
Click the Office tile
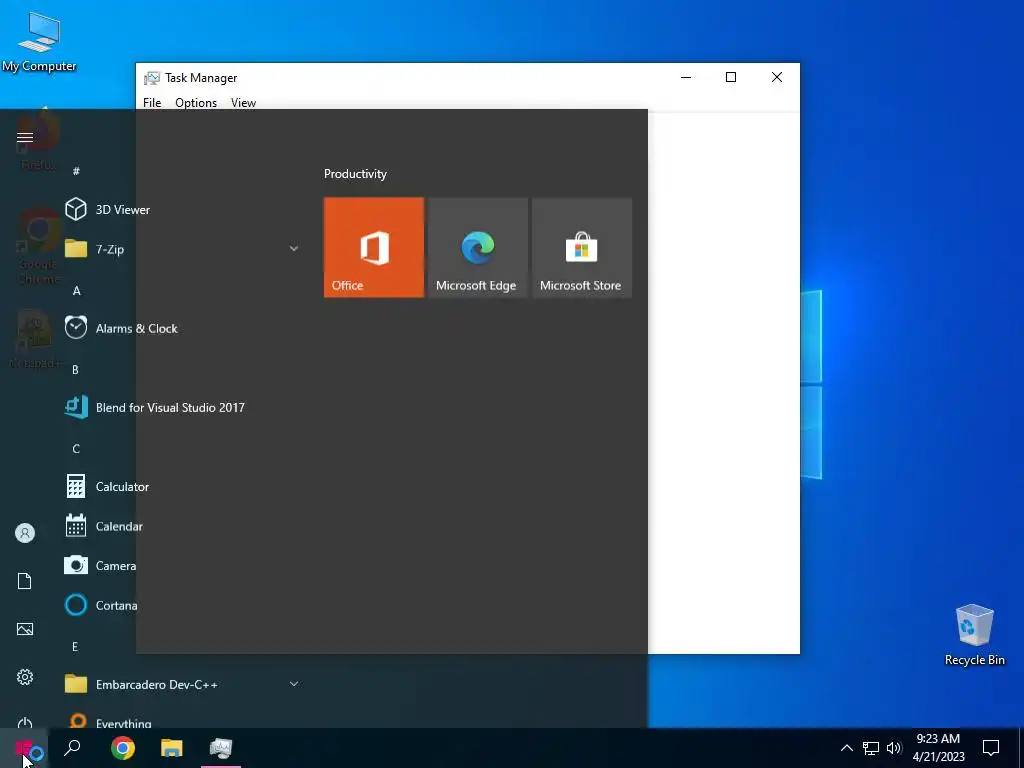click(374, 248)
